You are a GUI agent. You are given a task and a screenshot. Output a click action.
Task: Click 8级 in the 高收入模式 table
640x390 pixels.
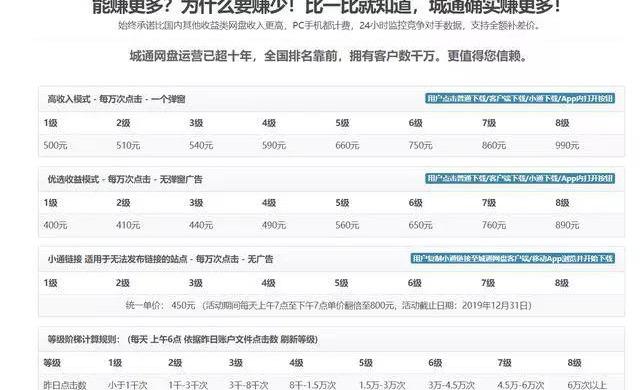click(x=562, y=123)
